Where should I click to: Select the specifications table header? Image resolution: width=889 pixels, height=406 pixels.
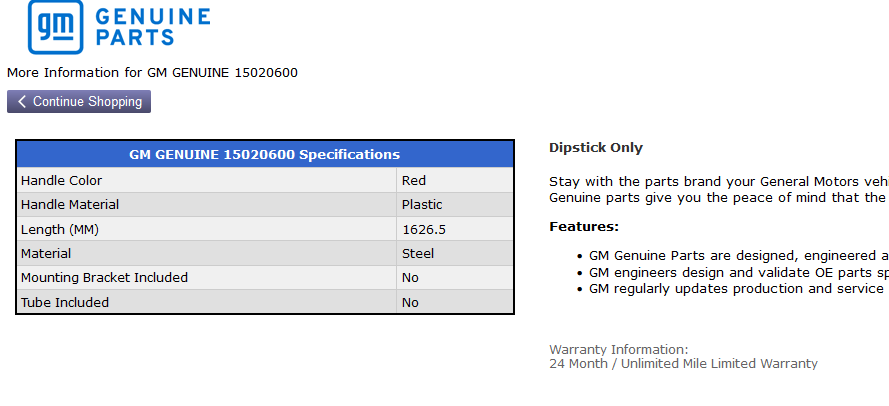coord(265,154)
